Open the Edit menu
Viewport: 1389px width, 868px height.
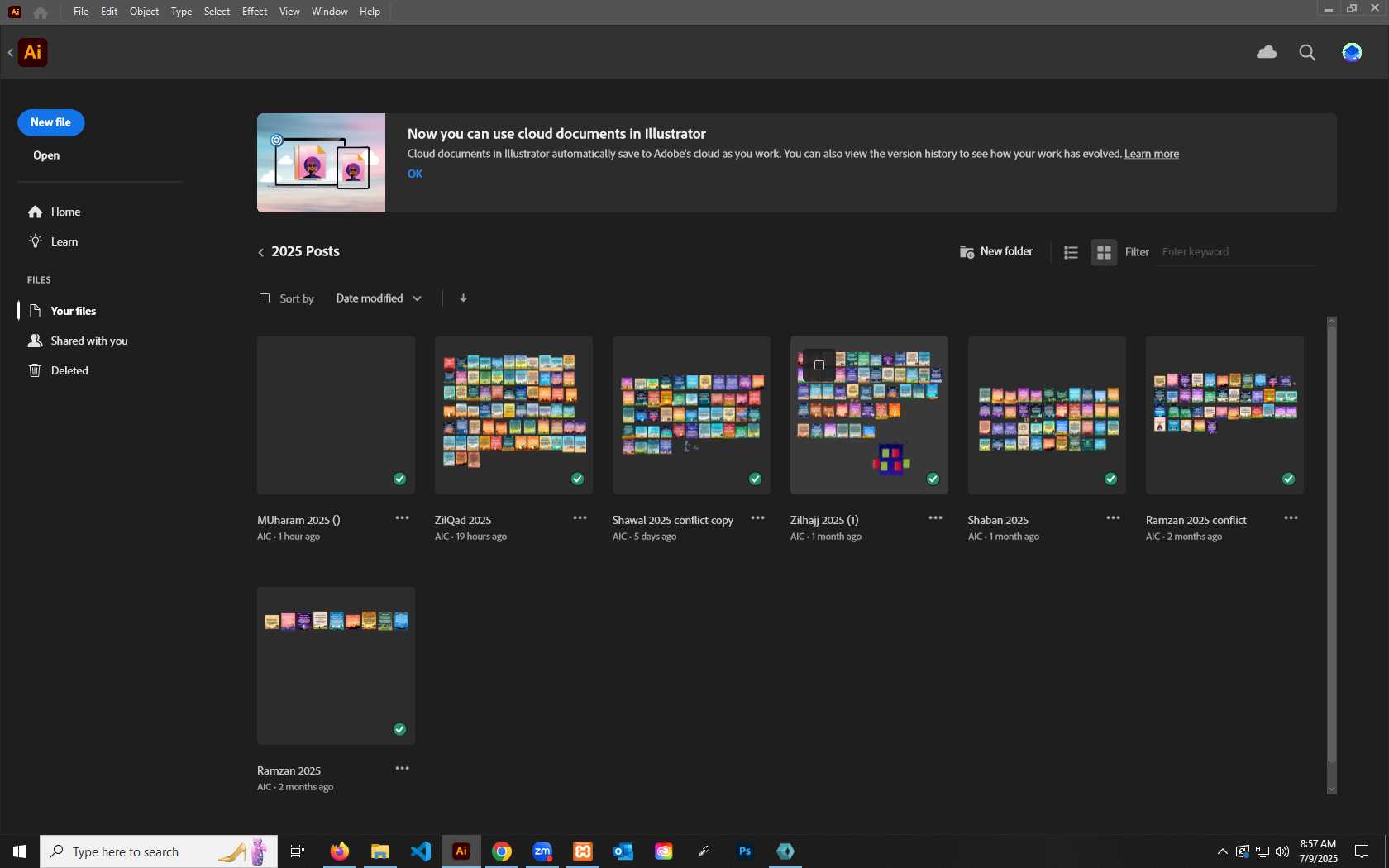(109, 12)
